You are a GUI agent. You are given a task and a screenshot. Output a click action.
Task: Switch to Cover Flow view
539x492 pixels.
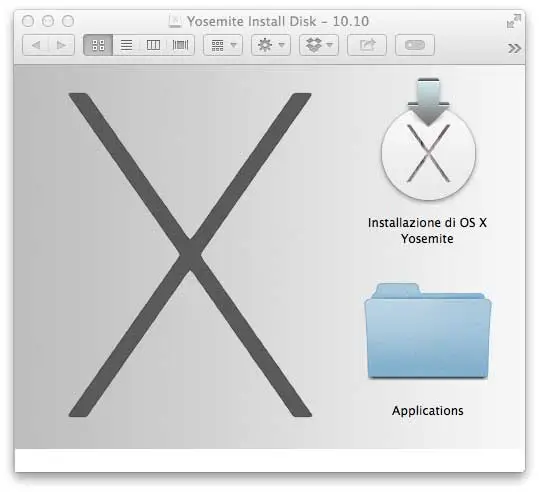coord(180,45)
